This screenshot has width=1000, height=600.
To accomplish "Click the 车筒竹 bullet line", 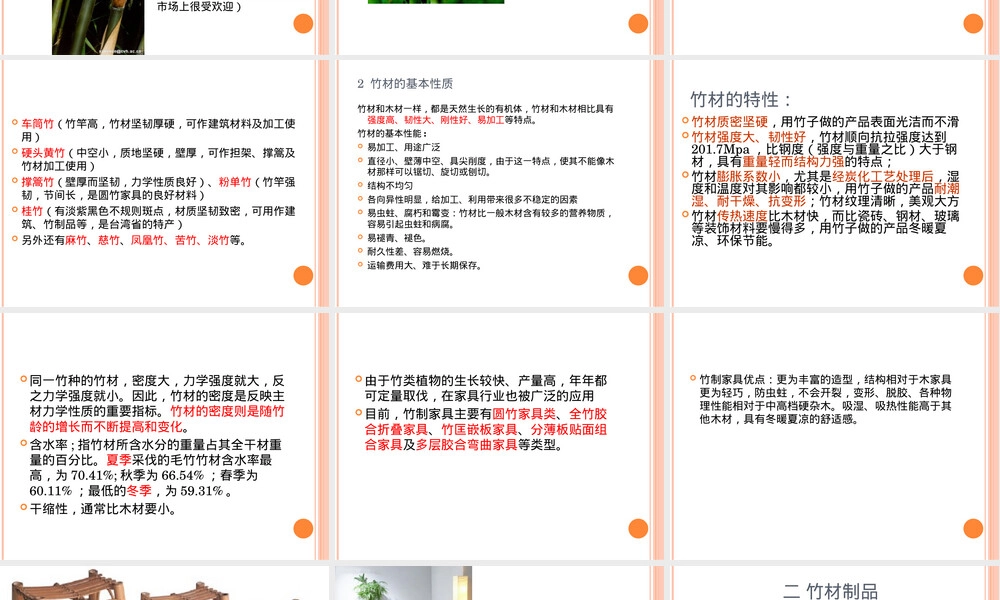I will (158, 130).
